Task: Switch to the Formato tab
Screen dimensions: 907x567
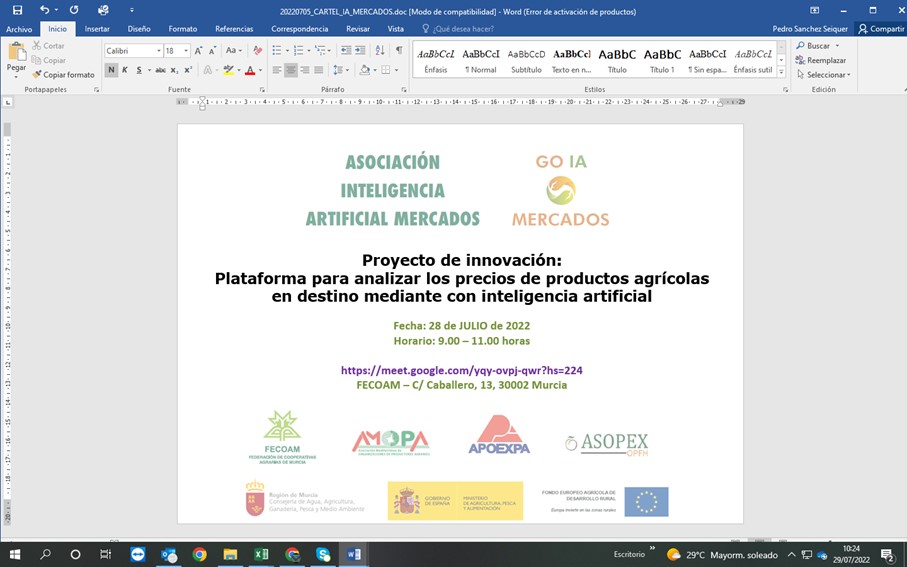Action: pos(183,29)
